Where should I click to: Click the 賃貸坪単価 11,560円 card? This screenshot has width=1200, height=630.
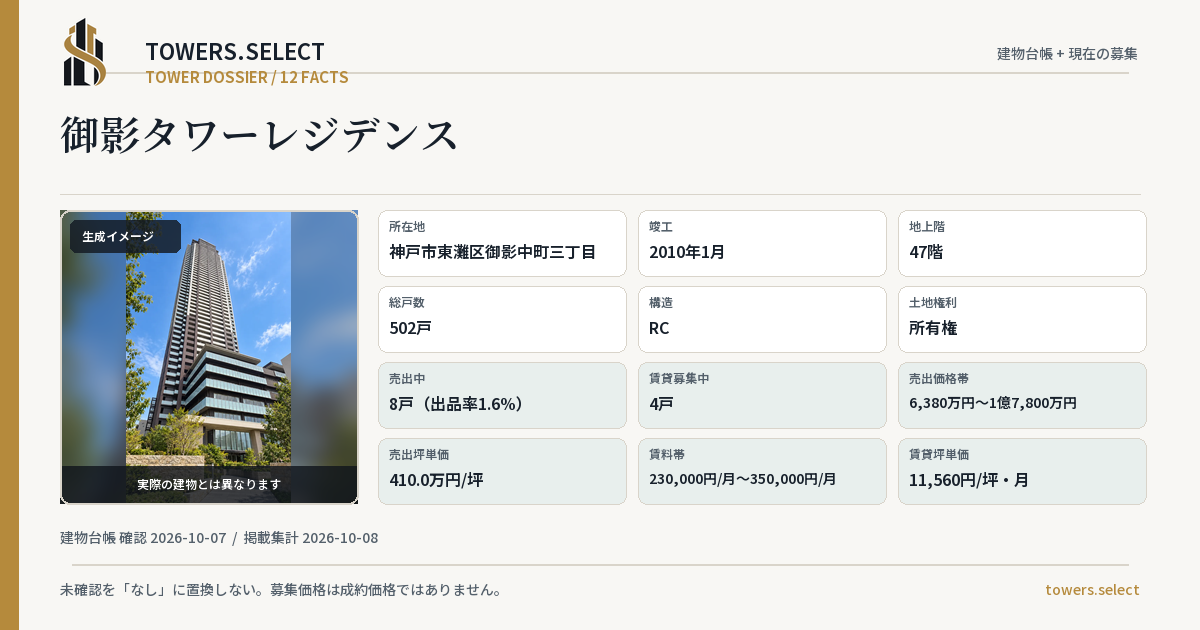pos(1022,471)
